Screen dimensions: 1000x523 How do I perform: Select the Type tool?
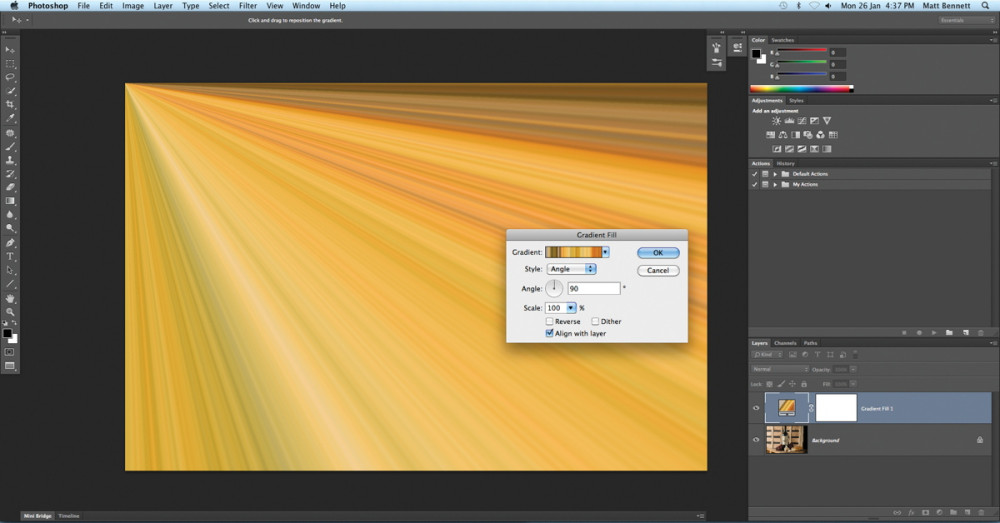pyautogui.click(x=10, y=256)
